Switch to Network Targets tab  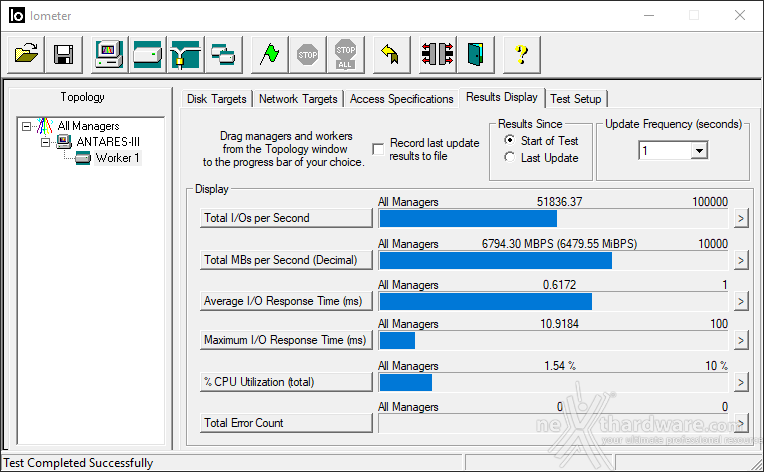[298, 99]
